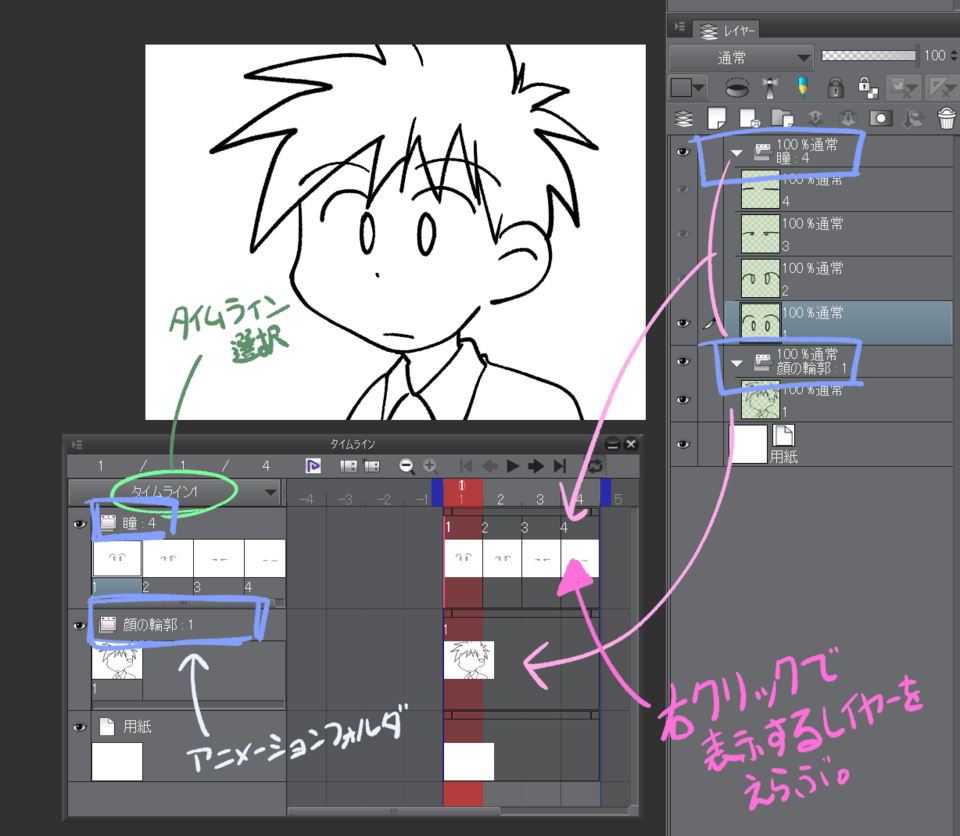Lock the selected layer with the padlock icon
Image resolution: width=960 pixels, height=836 pixels.
pos(835,88)
